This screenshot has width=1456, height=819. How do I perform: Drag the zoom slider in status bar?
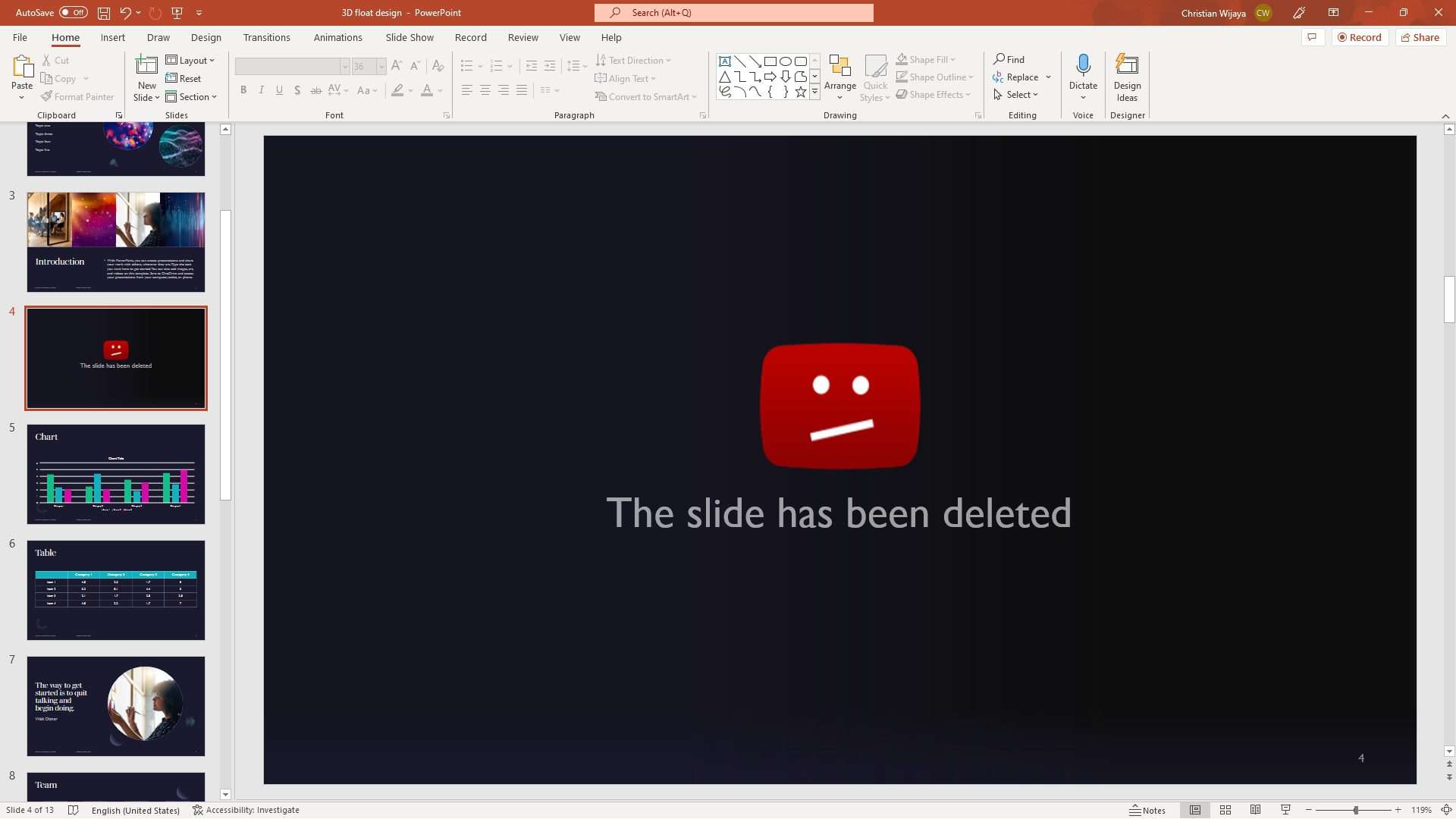[1356, 810]
